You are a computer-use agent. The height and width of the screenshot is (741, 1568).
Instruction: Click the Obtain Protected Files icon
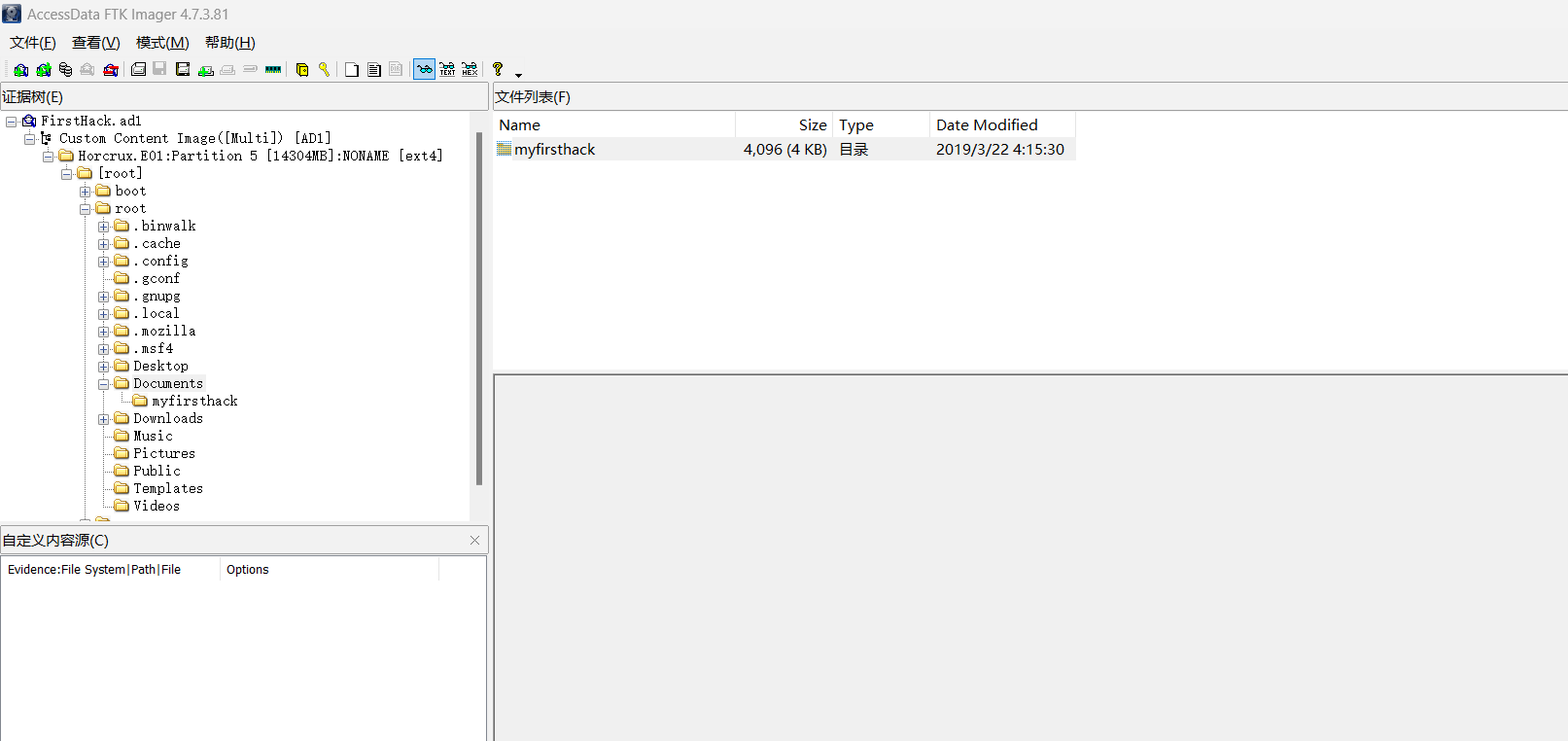(302, 69)
